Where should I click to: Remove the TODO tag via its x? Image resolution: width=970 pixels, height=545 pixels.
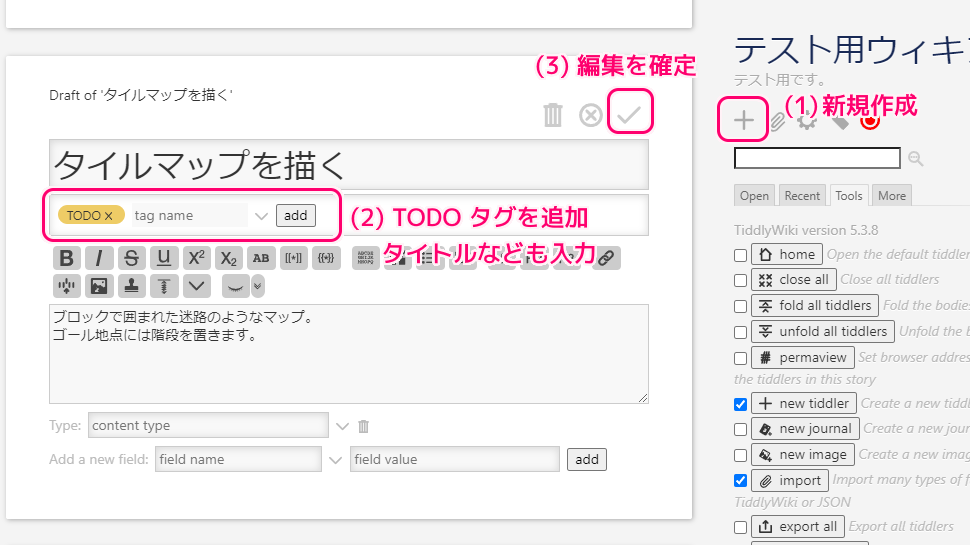click(x=108, y=215)
